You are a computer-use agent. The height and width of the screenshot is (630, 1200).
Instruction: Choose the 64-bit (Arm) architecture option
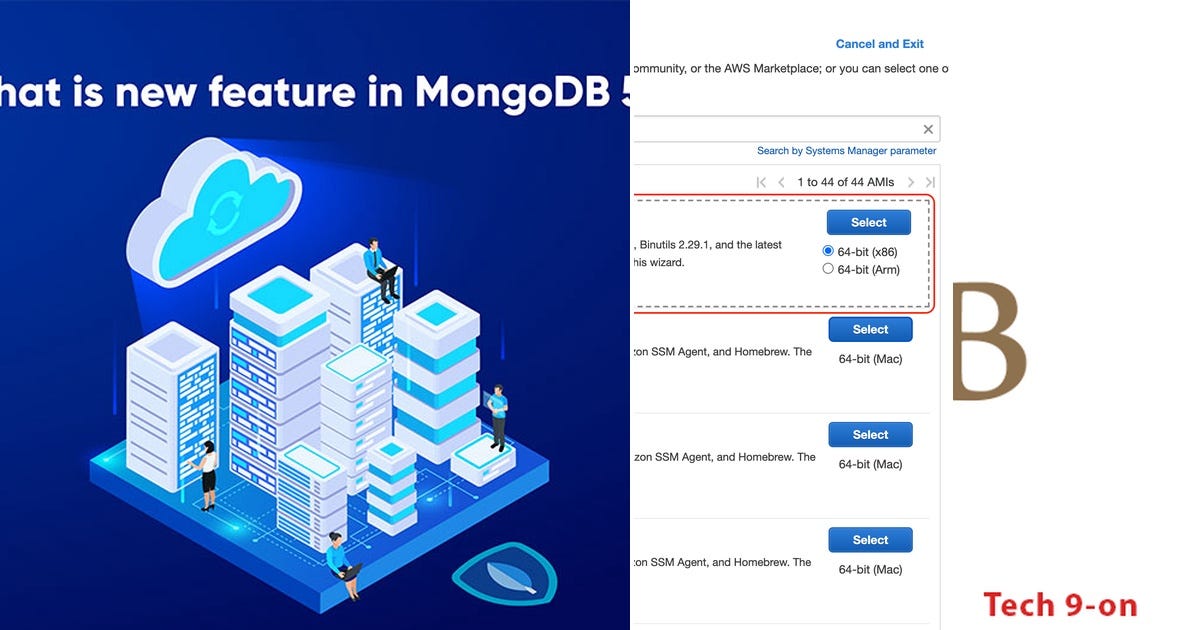(827, 268)
